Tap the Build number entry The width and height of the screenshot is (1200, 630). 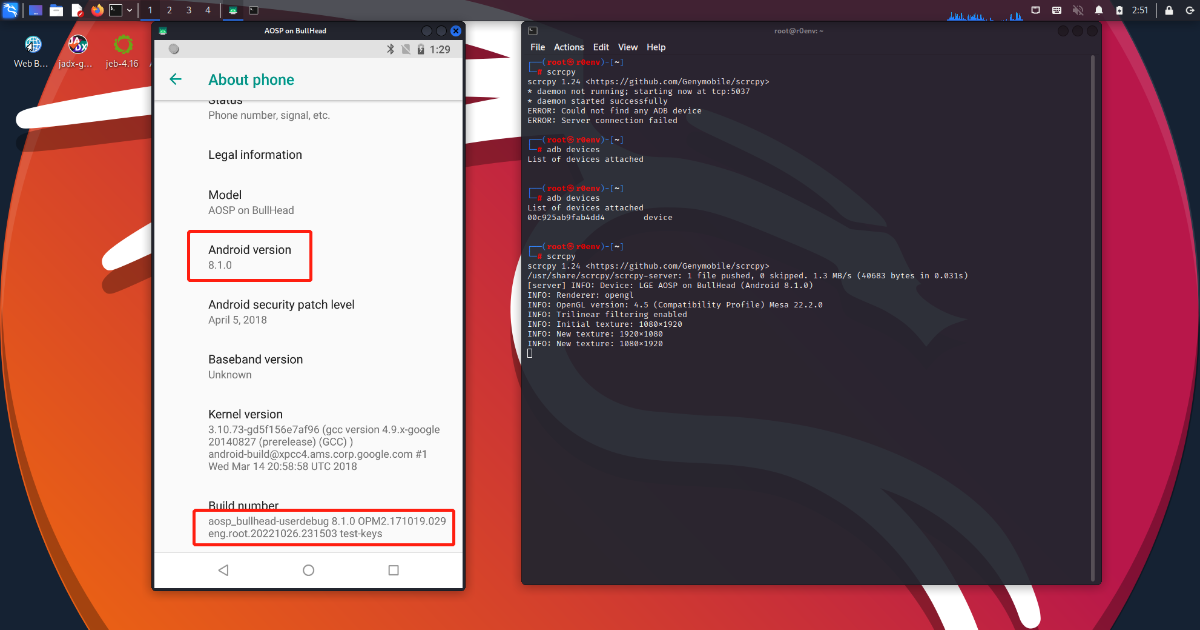[x=308, y=521]
